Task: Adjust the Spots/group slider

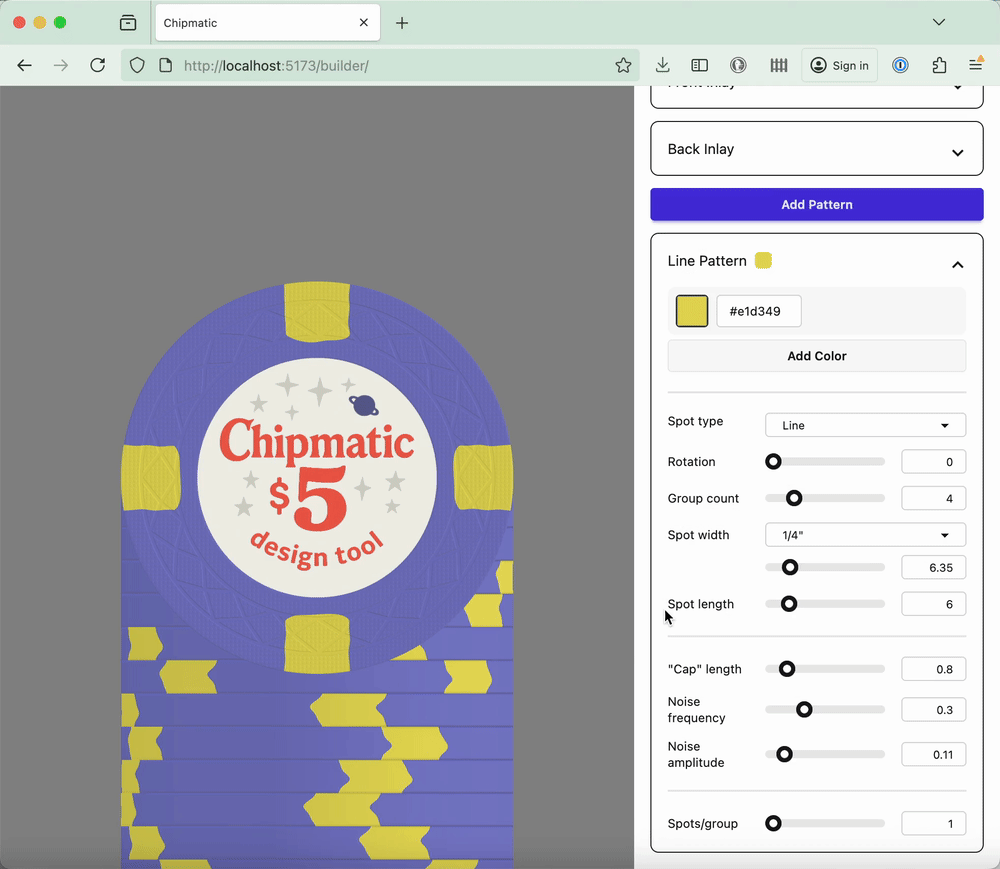Action: pos(825,824)
